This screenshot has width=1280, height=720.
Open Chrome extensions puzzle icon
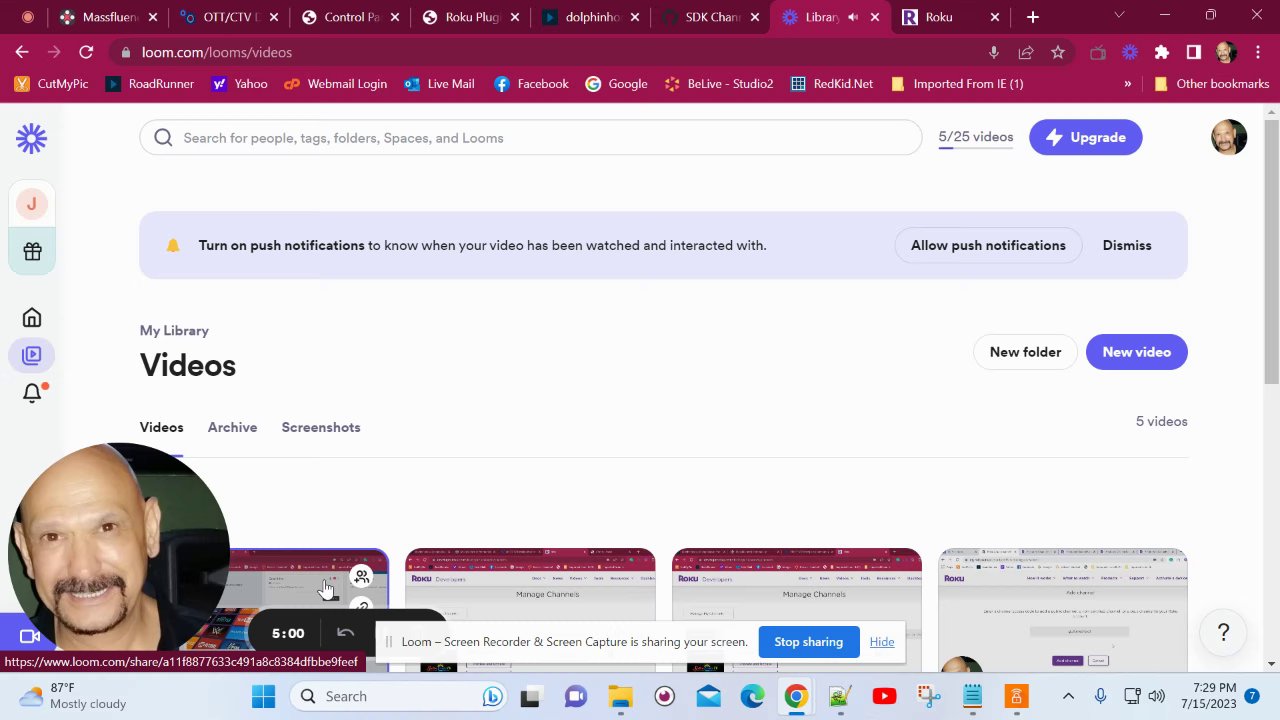coord(1161,52)
